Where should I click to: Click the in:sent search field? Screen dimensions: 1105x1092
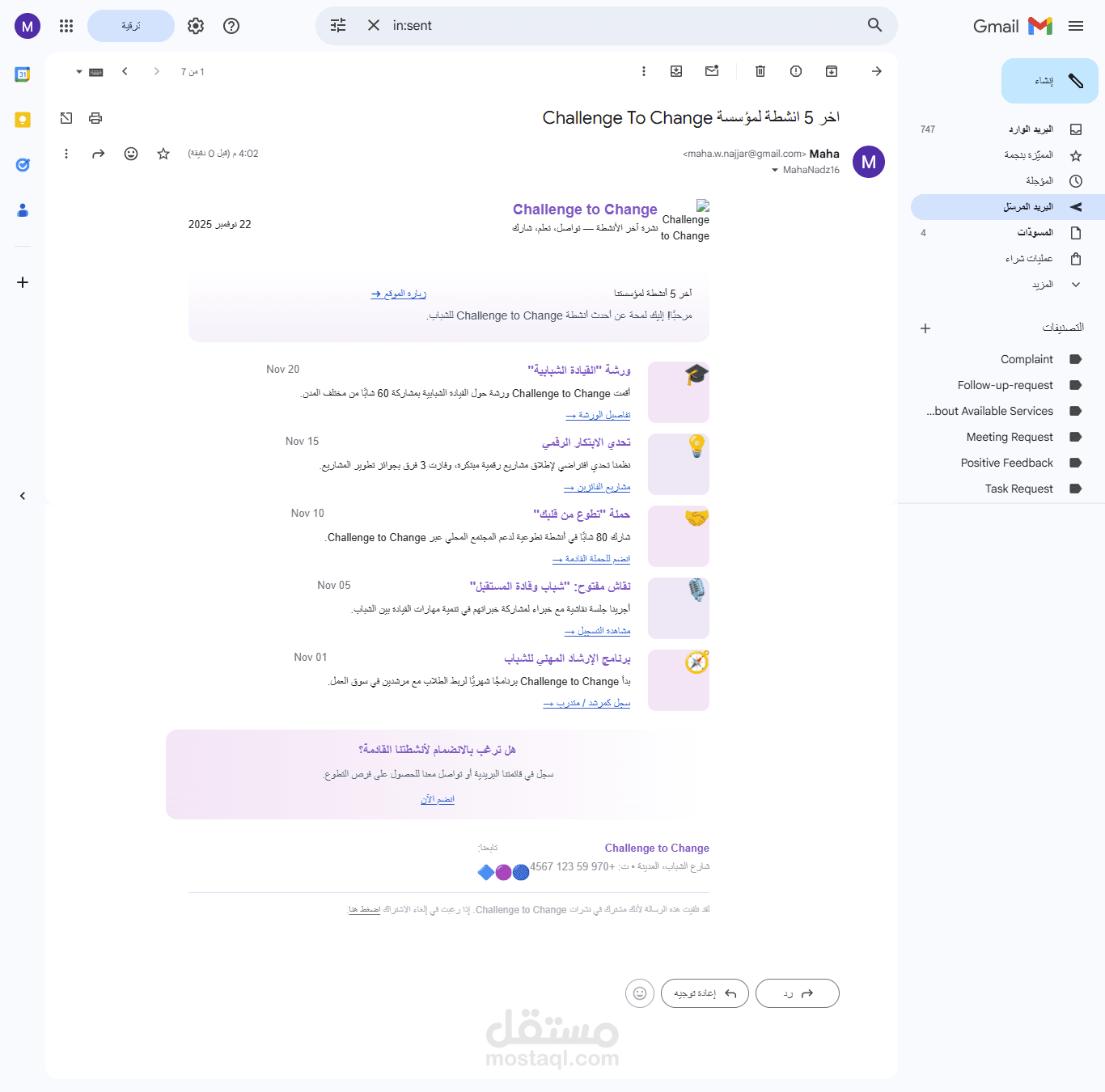pos(623,25)
